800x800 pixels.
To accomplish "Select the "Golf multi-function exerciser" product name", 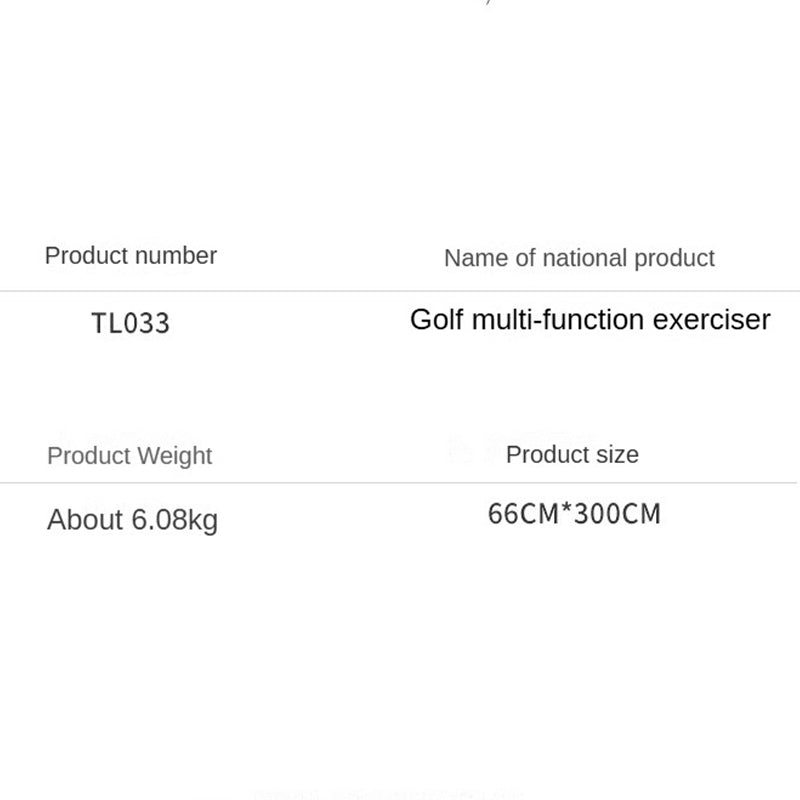I will tap(590, 320).
